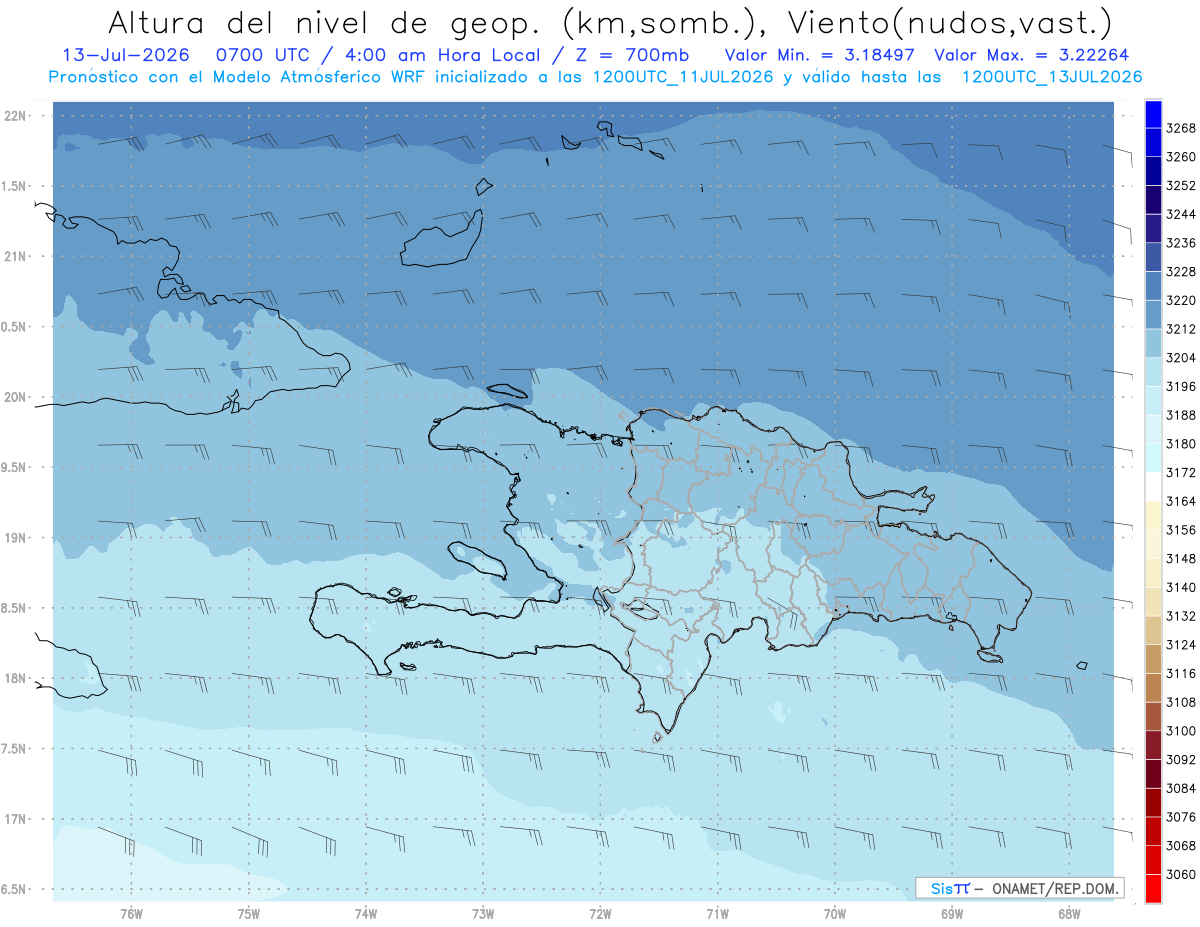Click the '3124' colorbar value

(1181, 645)
